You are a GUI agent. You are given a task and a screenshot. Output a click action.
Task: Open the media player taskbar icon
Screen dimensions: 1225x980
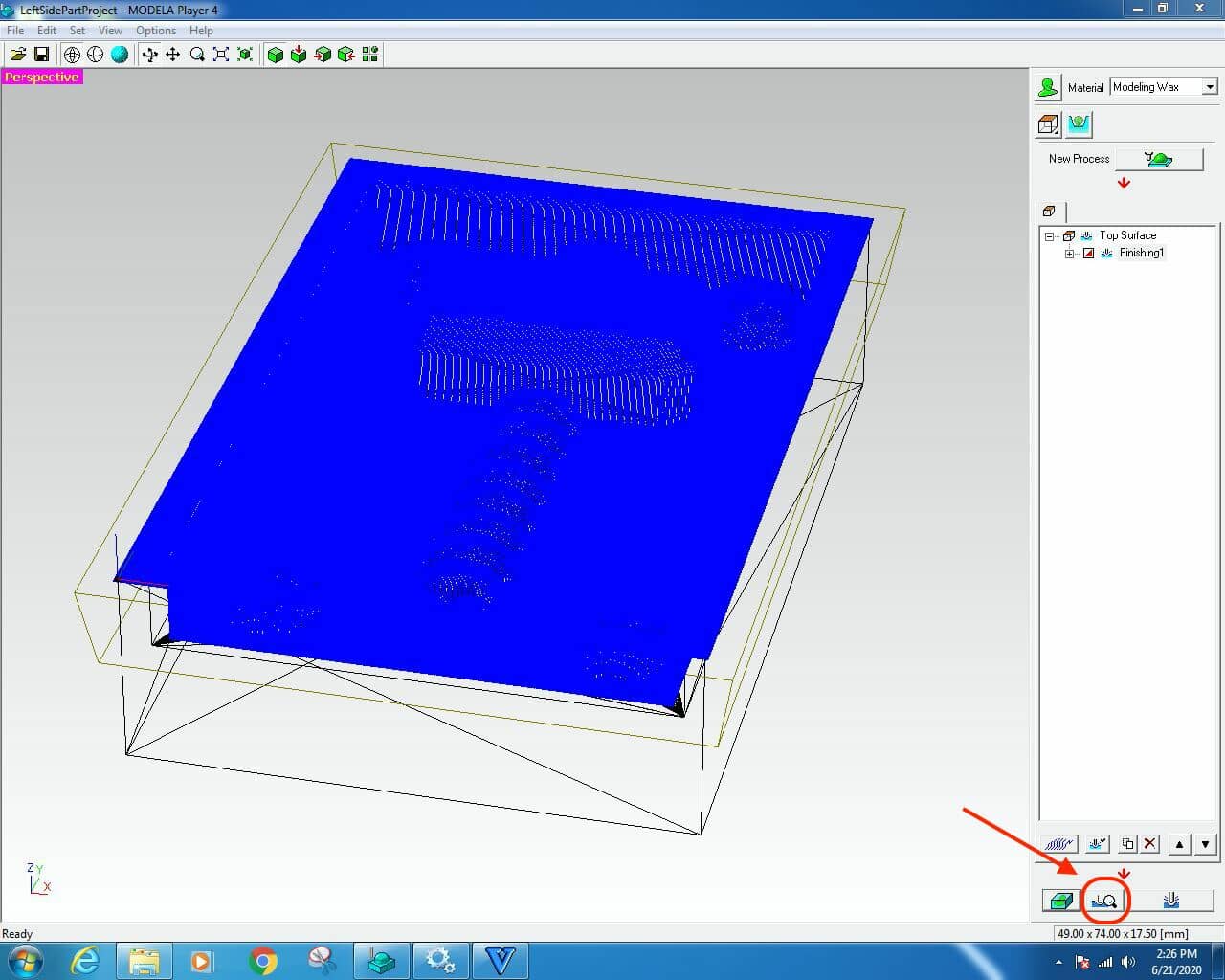point(204,961)
